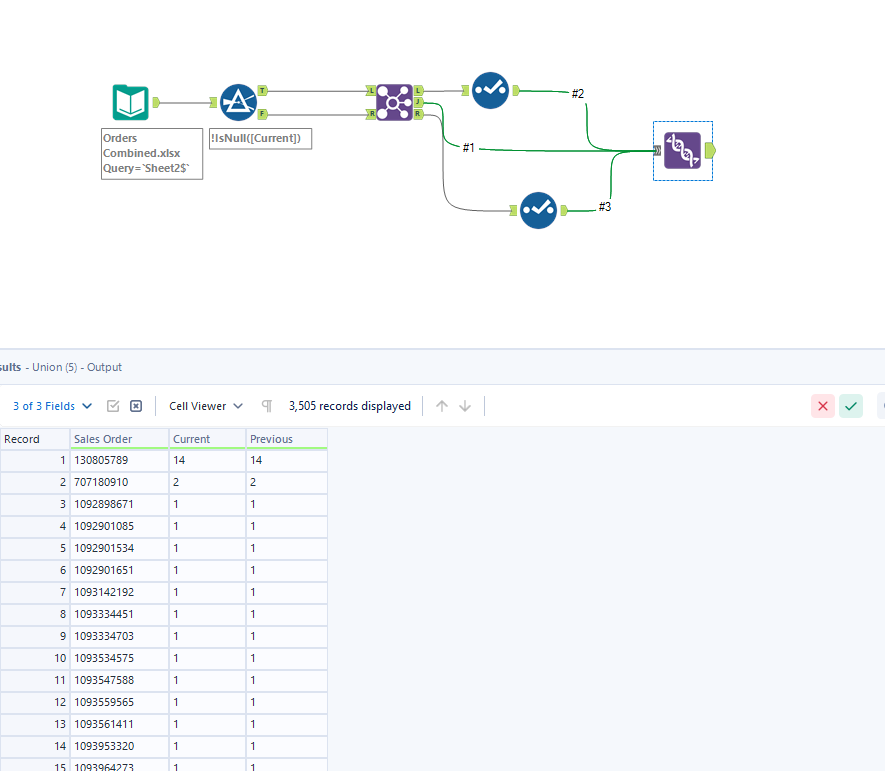
Task: Select the Join tool icon
Action: click(x=394, y=102)
